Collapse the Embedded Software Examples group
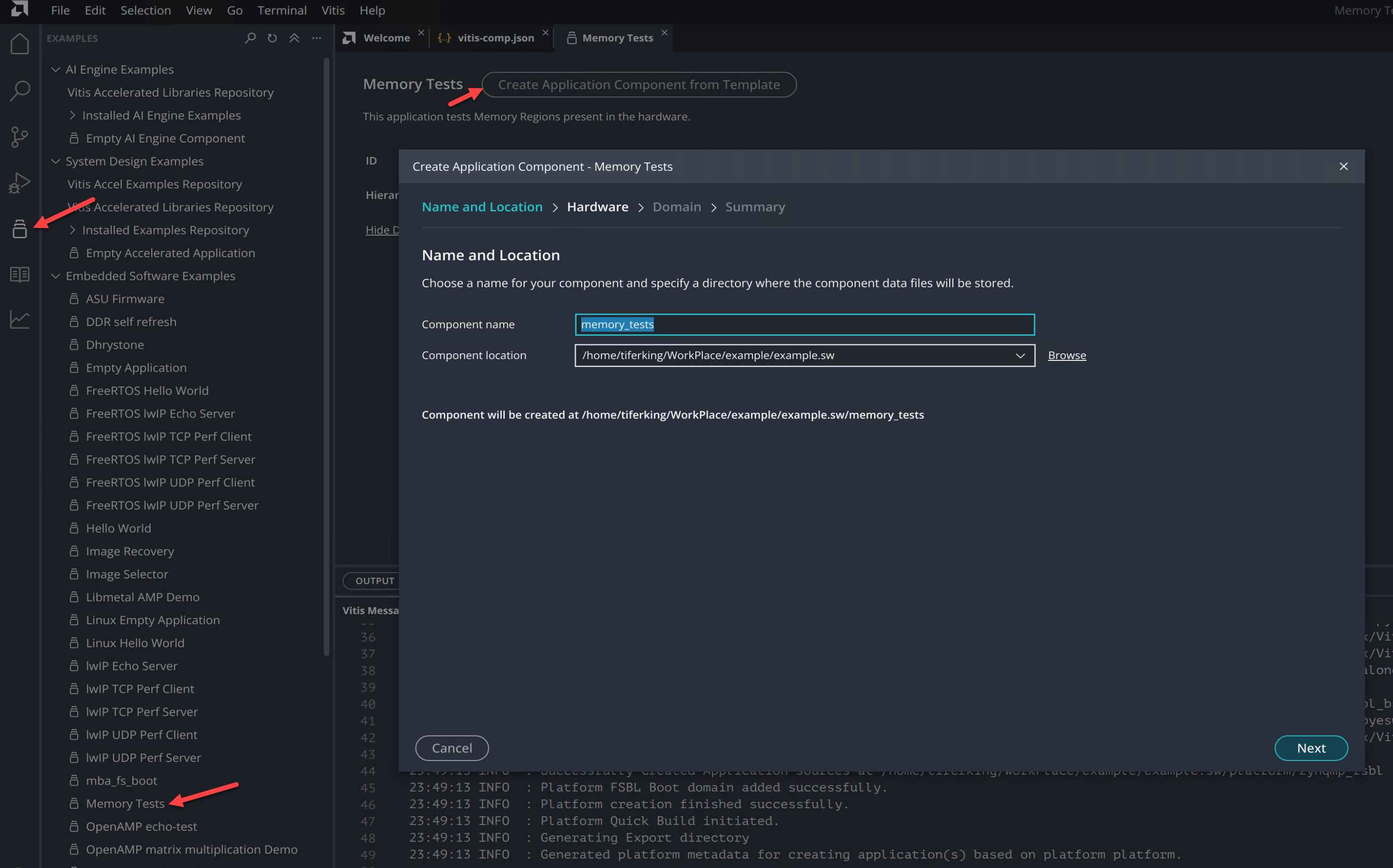This screenshot has width=1393, height=868. click(x=56, y=276)
